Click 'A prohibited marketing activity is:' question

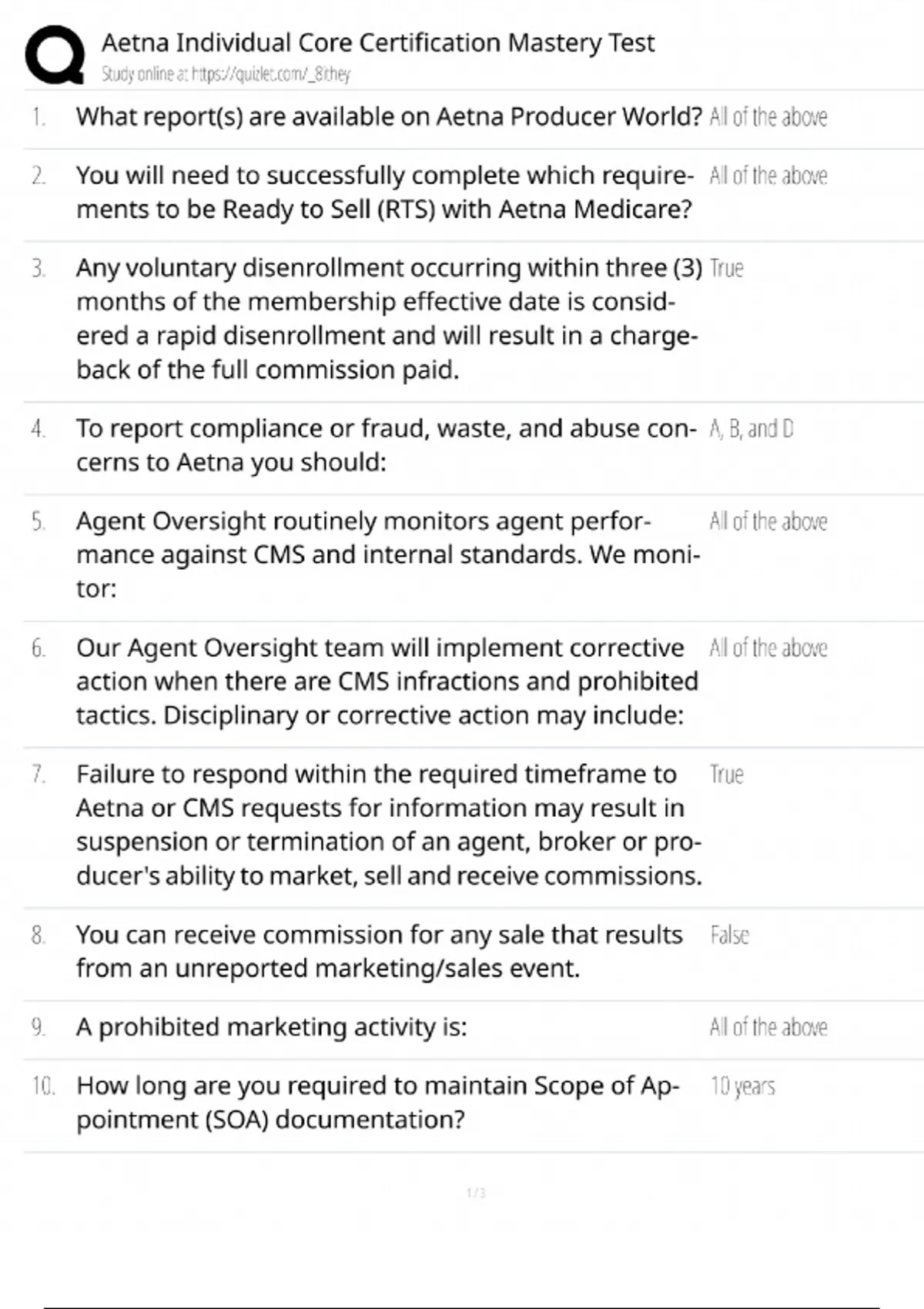point(271,1027)
